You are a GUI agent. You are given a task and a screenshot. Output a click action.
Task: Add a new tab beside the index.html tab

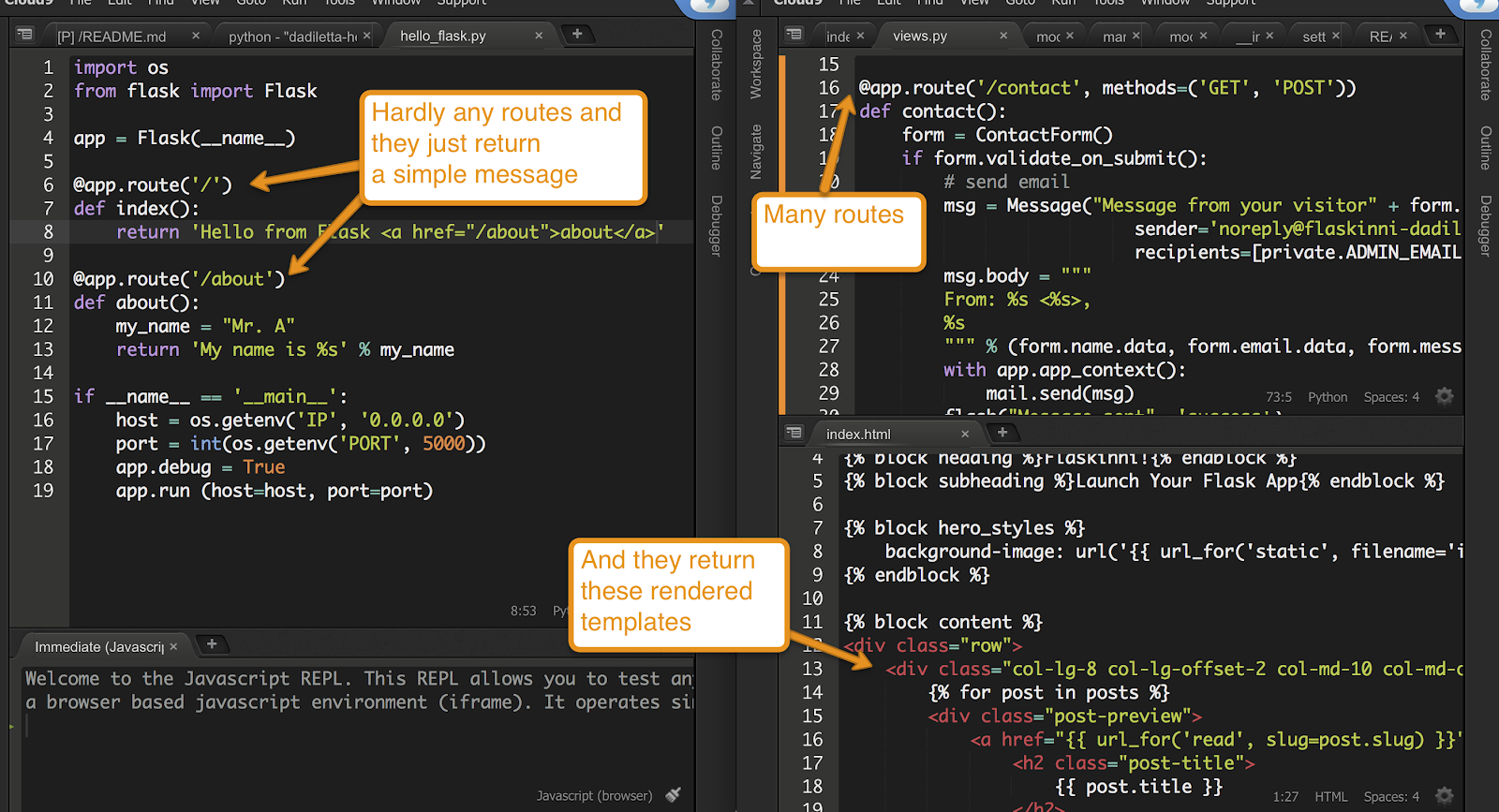(1002, 433)
